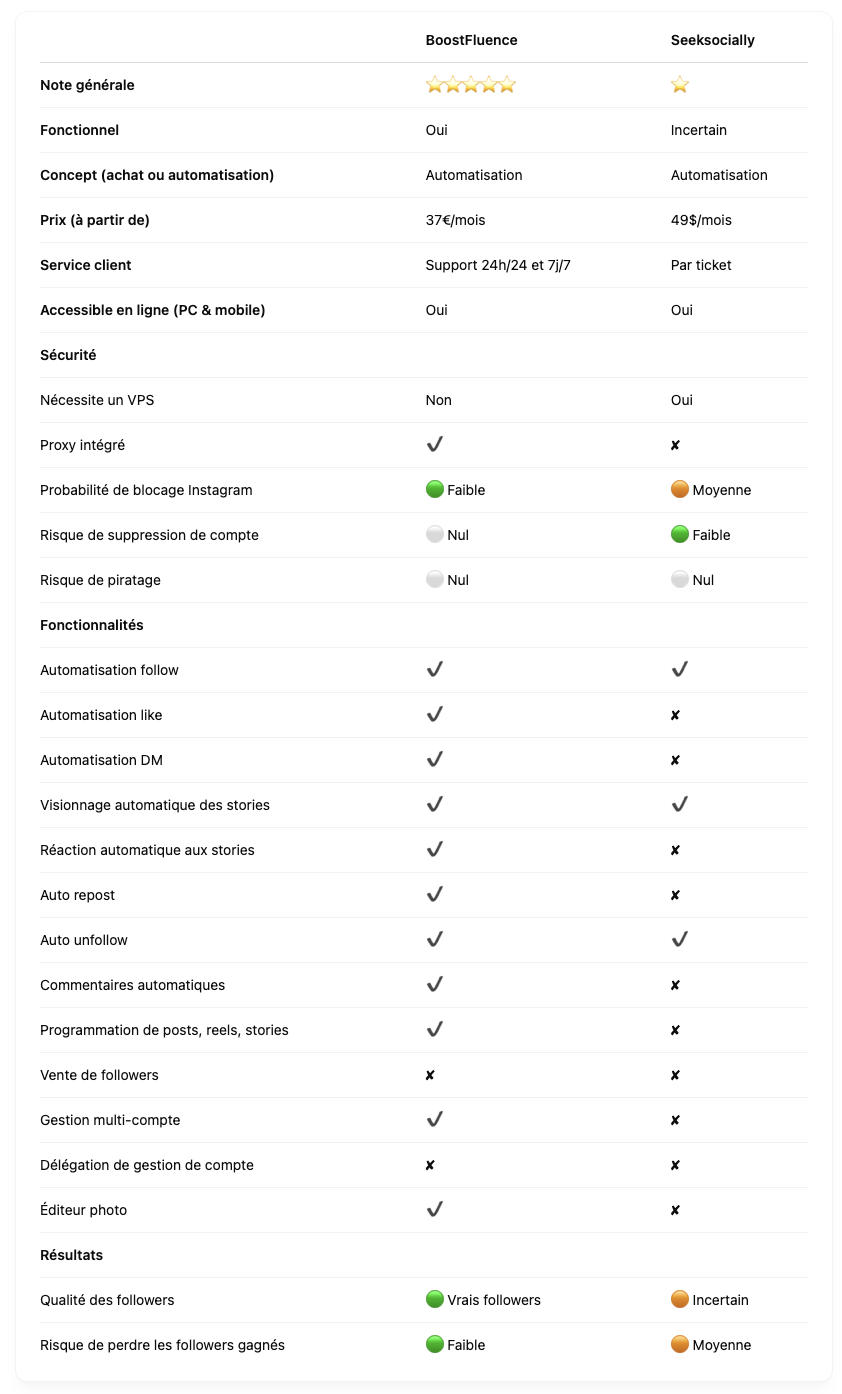Image resolution: width=842 pixels, height=1394 pixels.
Task: Click Seeksocially green circle for Risque de suppression
Action: pyautogui.click(x=680, y=535)
